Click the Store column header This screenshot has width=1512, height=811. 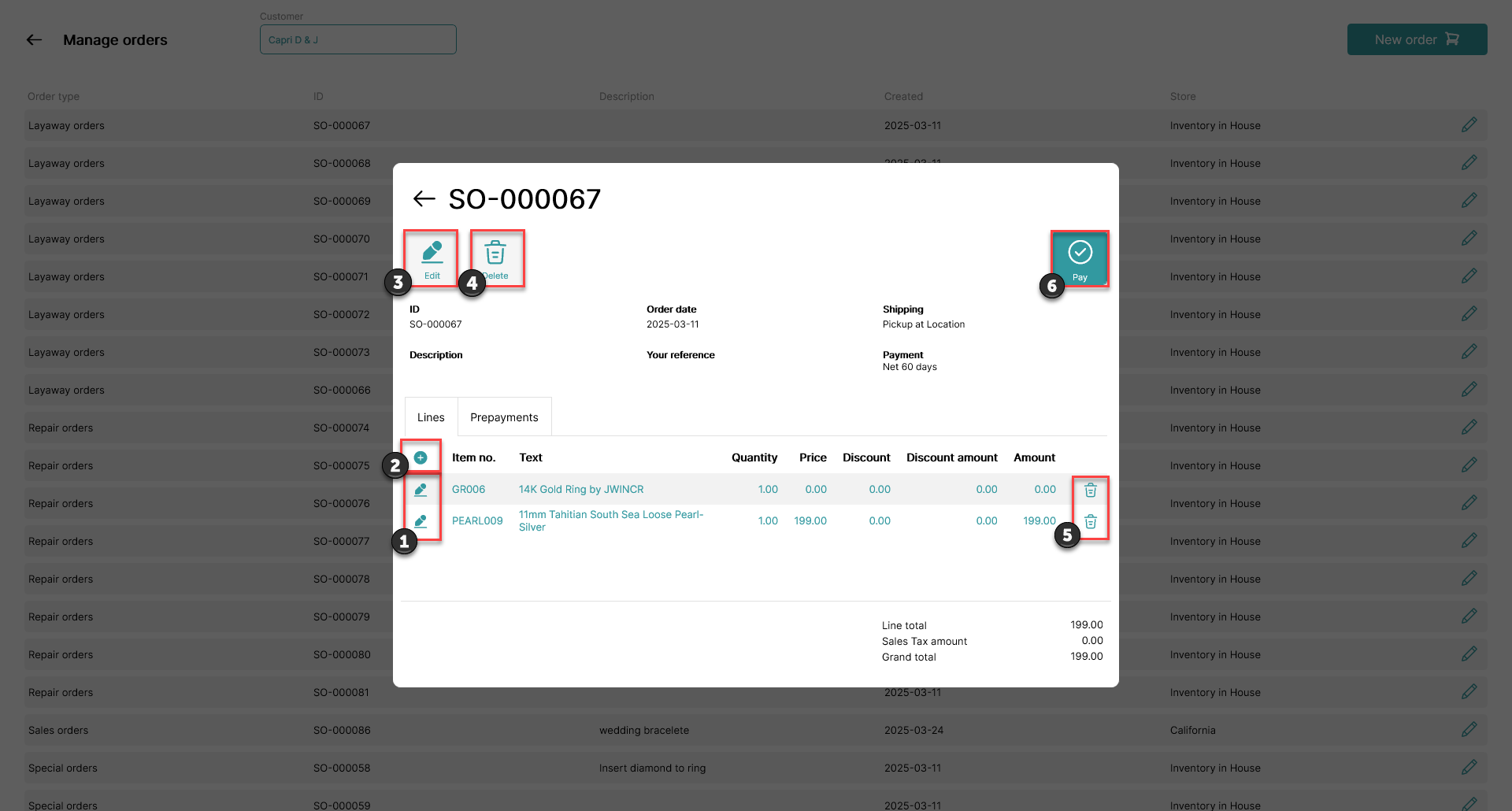(x=1183, y=96)
